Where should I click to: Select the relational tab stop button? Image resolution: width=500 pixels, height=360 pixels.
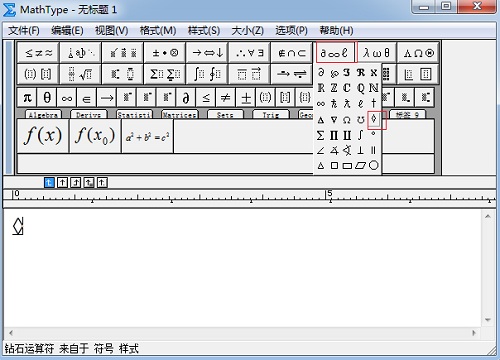tap(89, 182)
